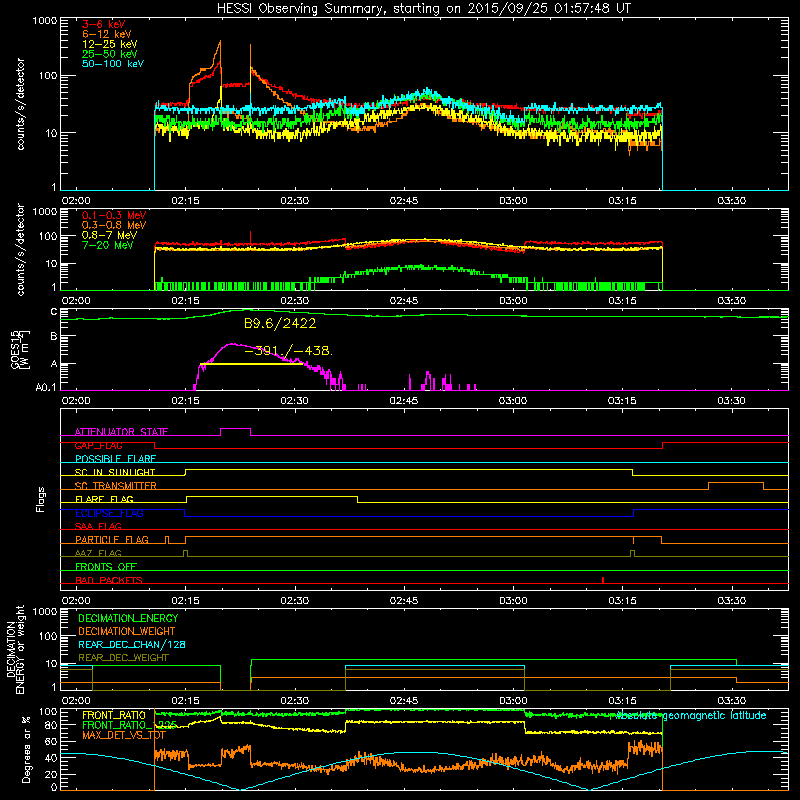Select the POSSIBLE_FLARE flag label
The height and width of the screenshot is (800, 800).
(x=115, y=459)
